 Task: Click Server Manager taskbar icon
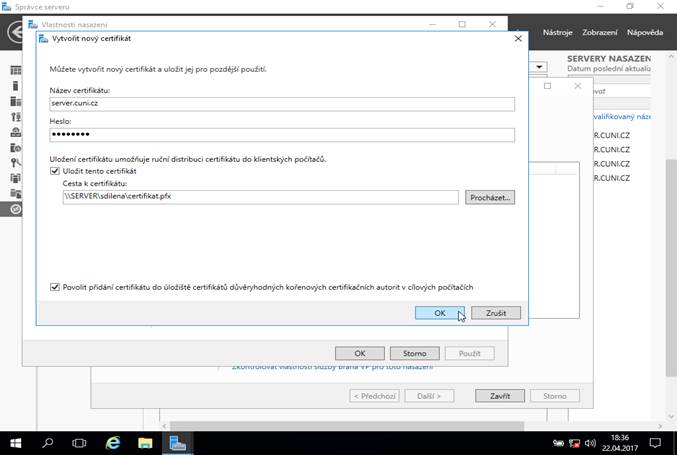[177, 443]
